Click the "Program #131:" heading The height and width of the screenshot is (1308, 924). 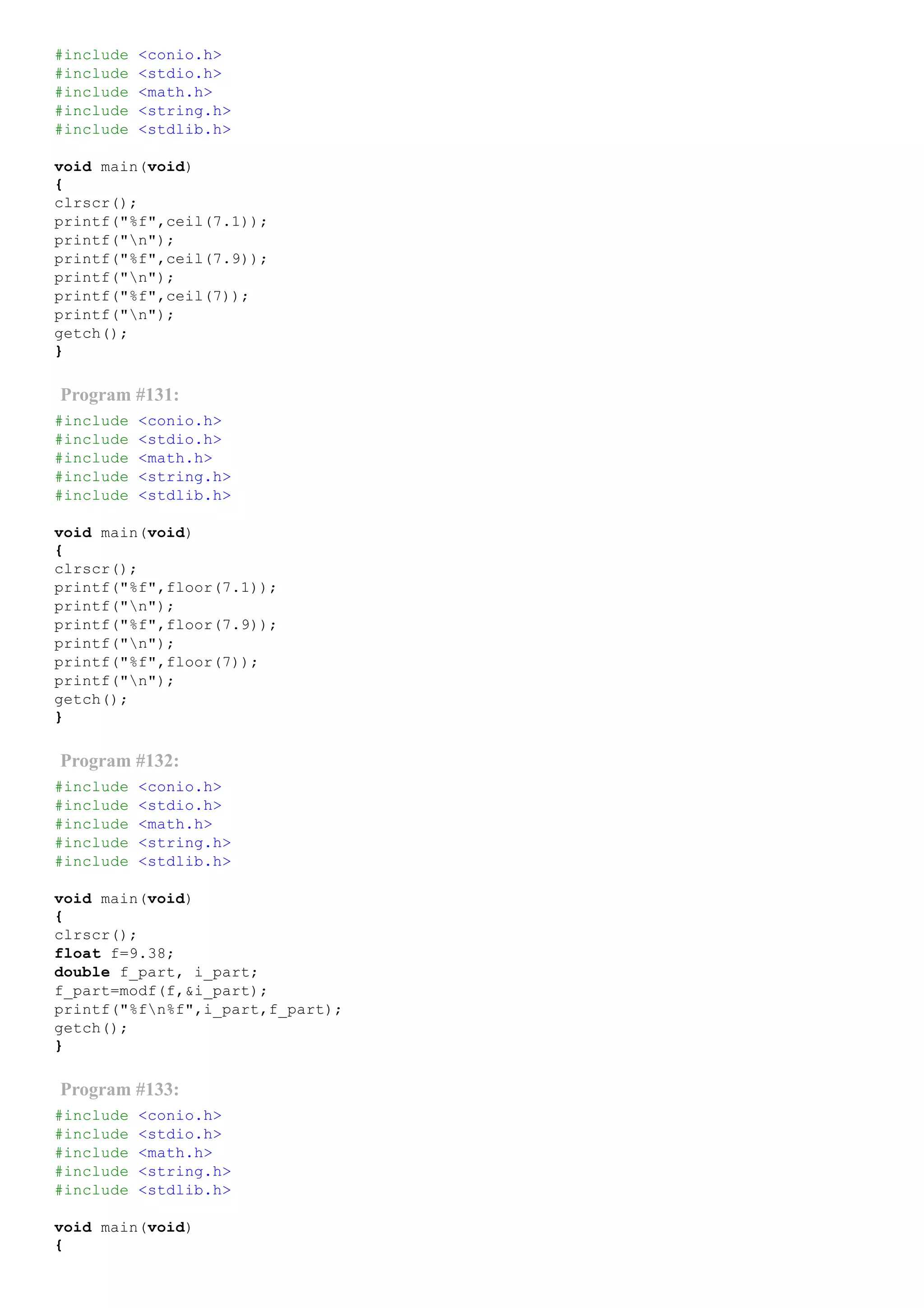pos(120,395)
